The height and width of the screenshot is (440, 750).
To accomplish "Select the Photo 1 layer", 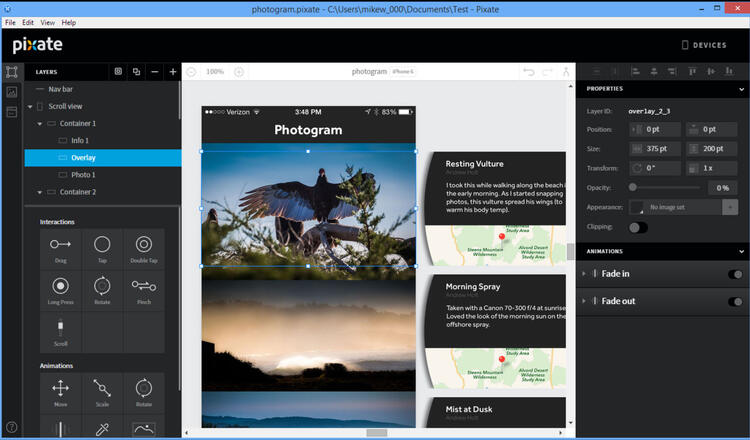I will tap(83, 175).
